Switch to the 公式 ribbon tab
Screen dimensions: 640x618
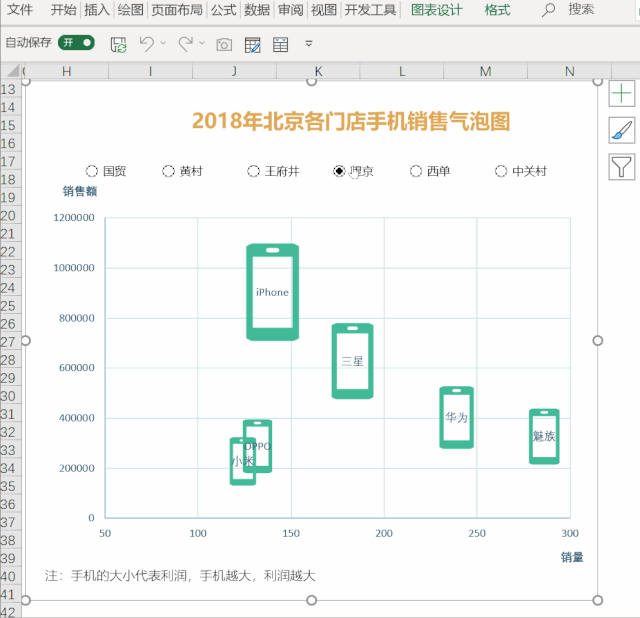(224, 9)
